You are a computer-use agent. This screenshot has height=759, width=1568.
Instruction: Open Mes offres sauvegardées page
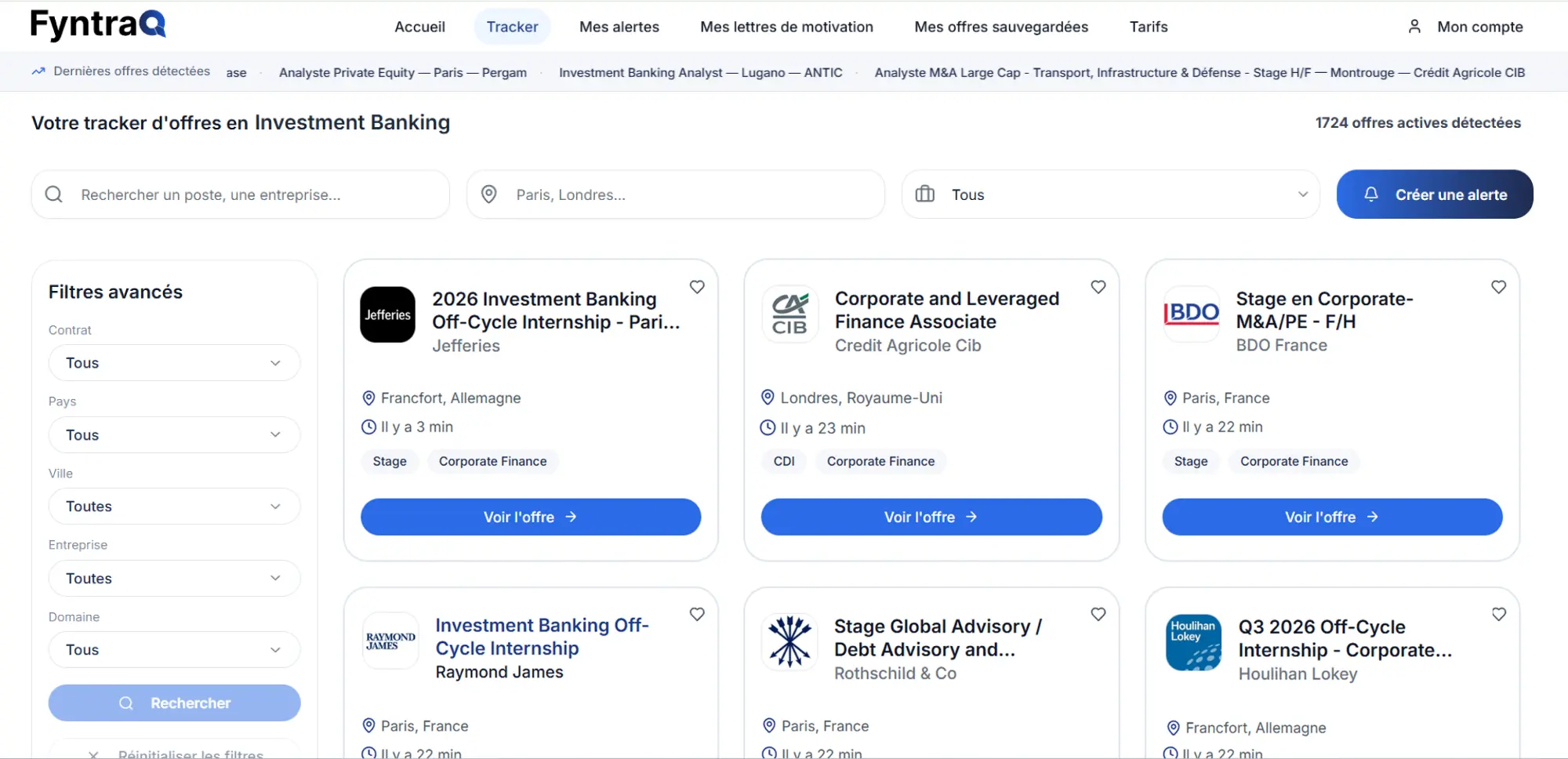tap(1000, 27)
